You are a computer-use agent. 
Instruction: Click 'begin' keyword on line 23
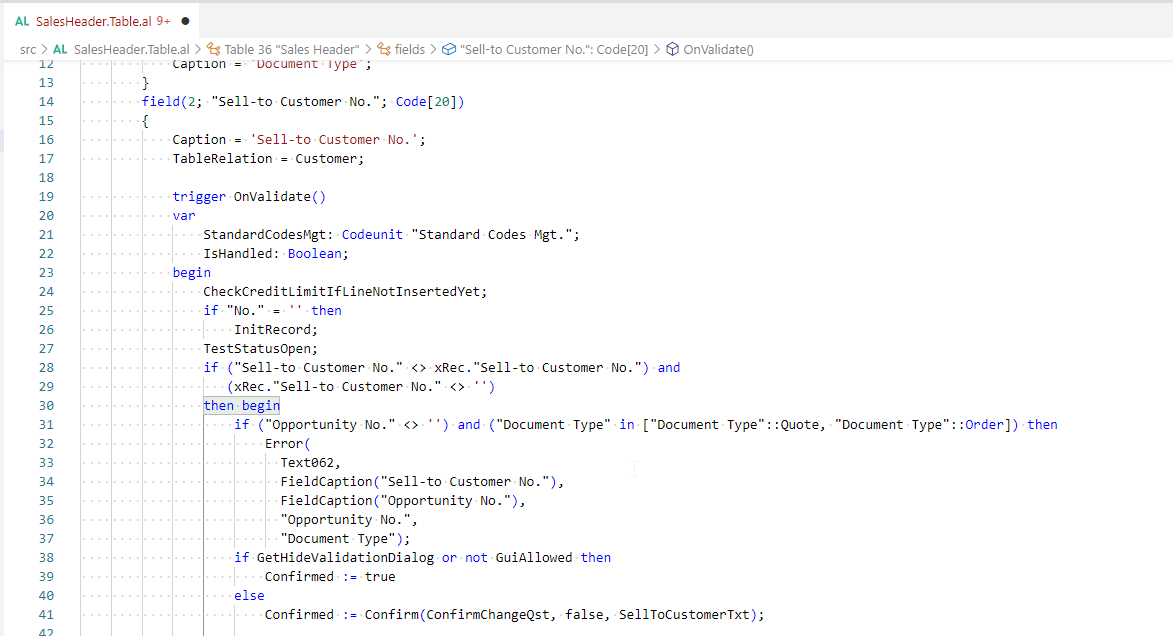coord(192,273)
